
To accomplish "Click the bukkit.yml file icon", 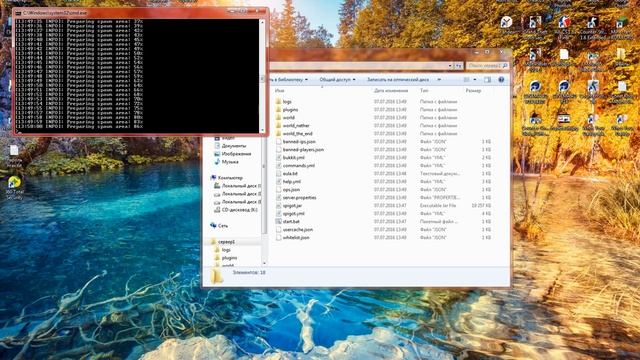I will point(278,157).
